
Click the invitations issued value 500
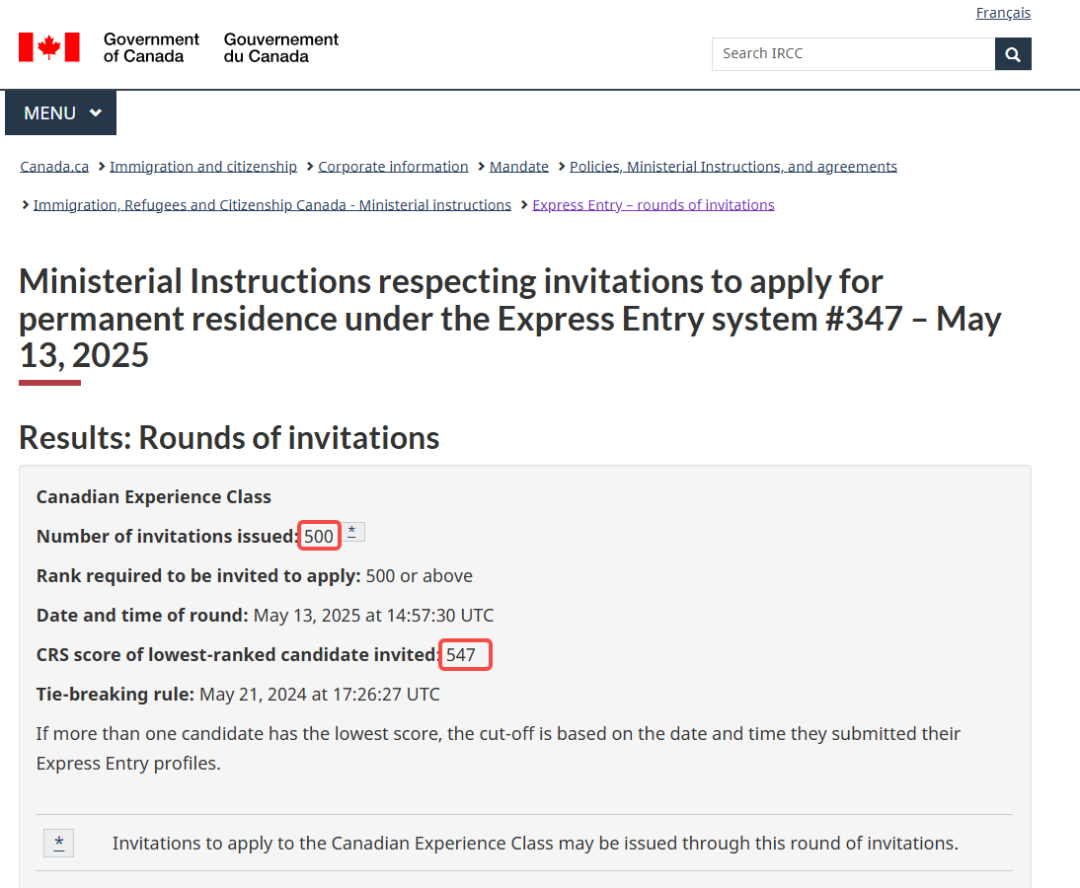click(319, 536)
